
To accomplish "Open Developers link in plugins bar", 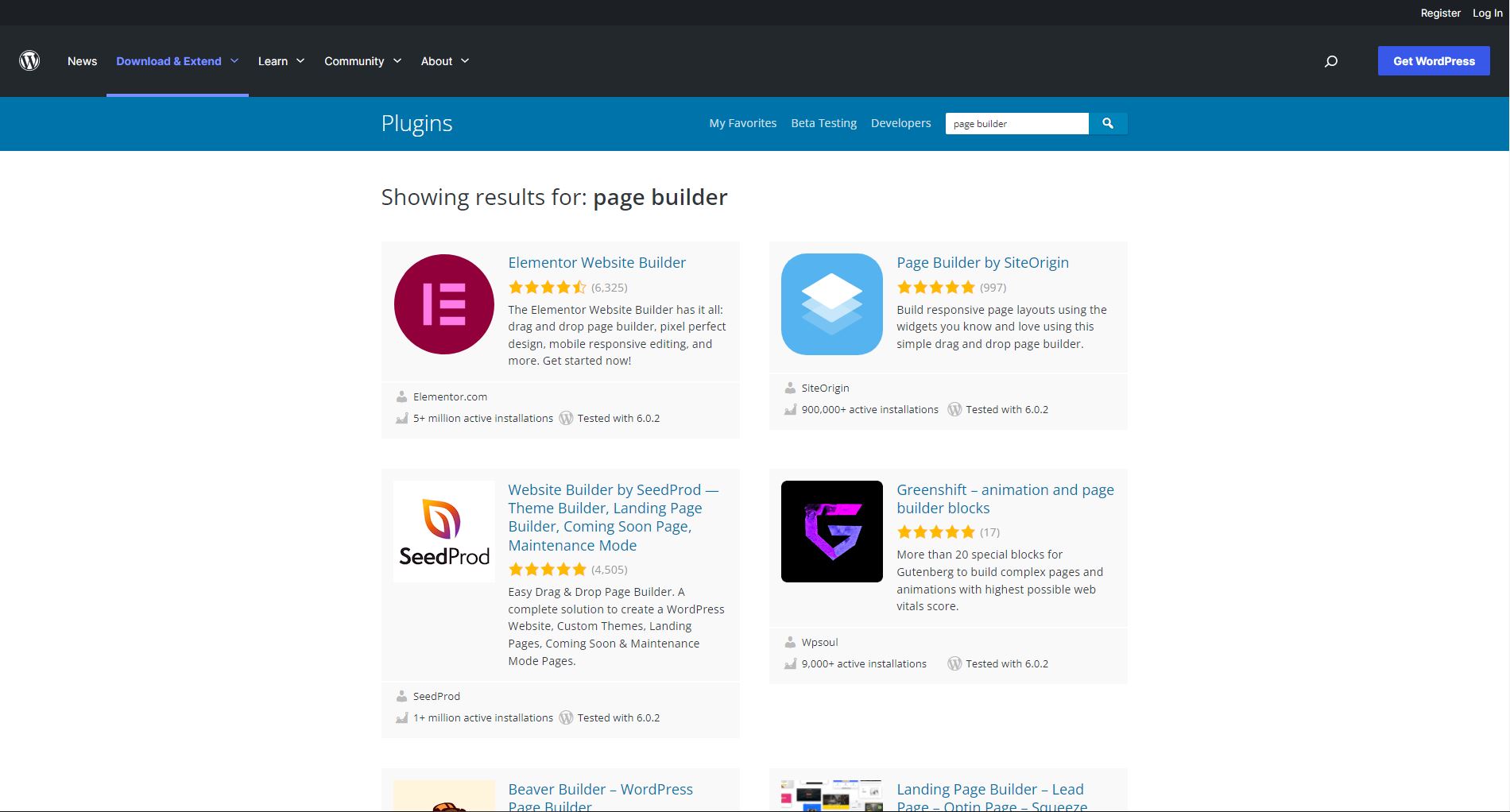I will pos(900,123).
